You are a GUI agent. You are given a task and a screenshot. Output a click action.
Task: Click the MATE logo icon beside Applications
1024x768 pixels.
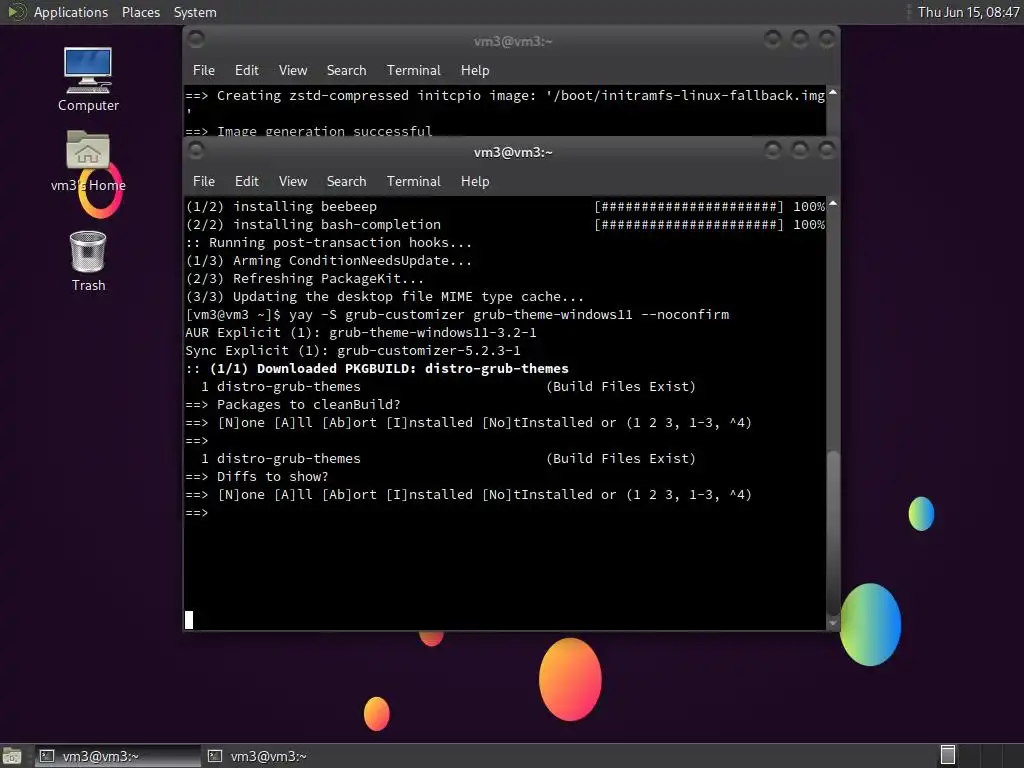16,12
